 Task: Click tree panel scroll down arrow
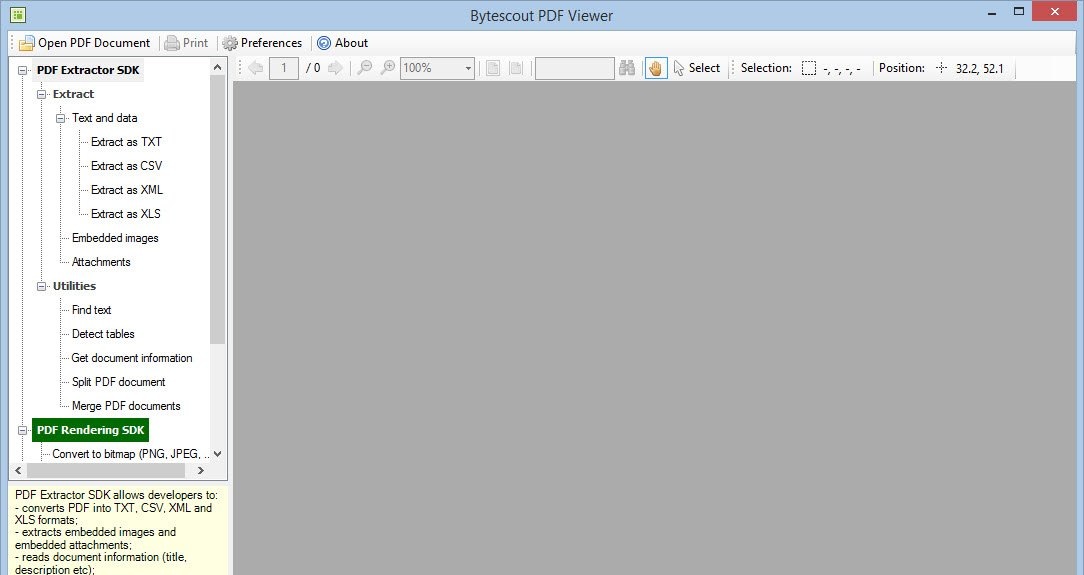pyautogui.click(x=218, y=454)
